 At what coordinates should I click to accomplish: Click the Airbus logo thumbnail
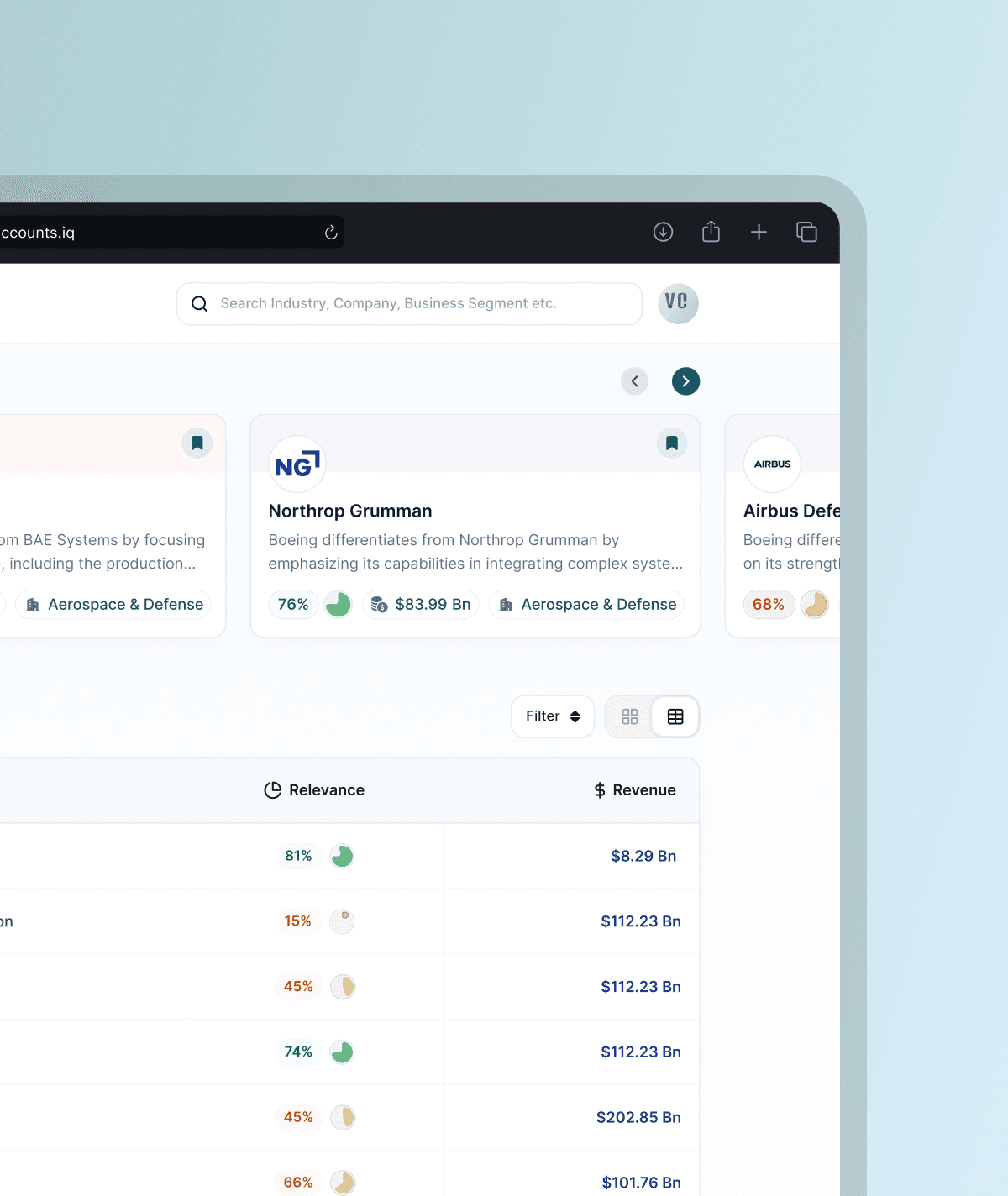point(773,464)
